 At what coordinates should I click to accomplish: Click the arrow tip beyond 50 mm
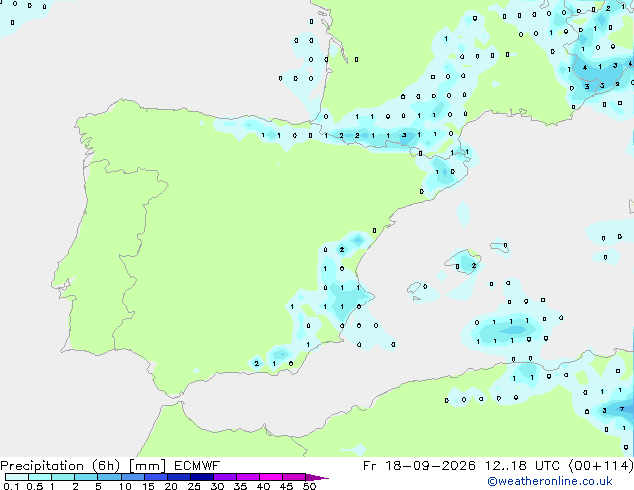click(x=317, y=477)
